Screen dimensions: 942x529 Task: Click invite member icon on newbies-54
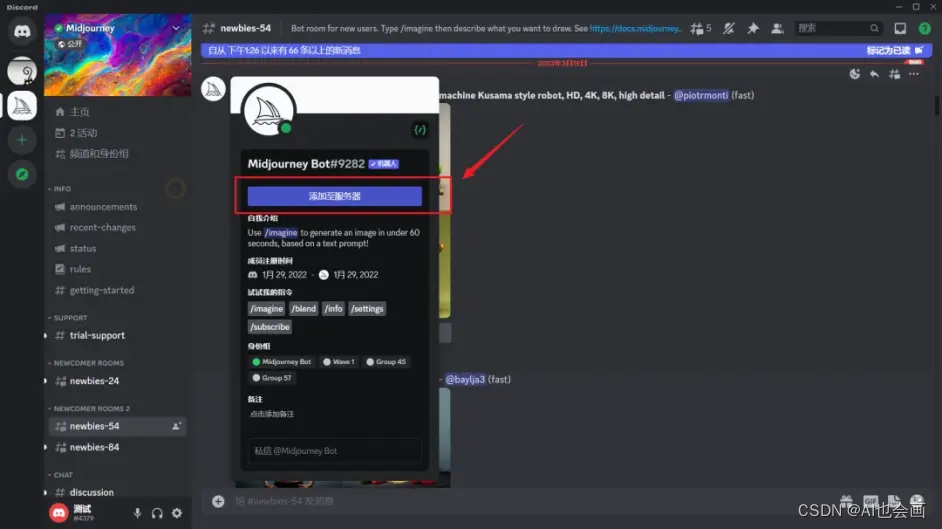point(176,426)
